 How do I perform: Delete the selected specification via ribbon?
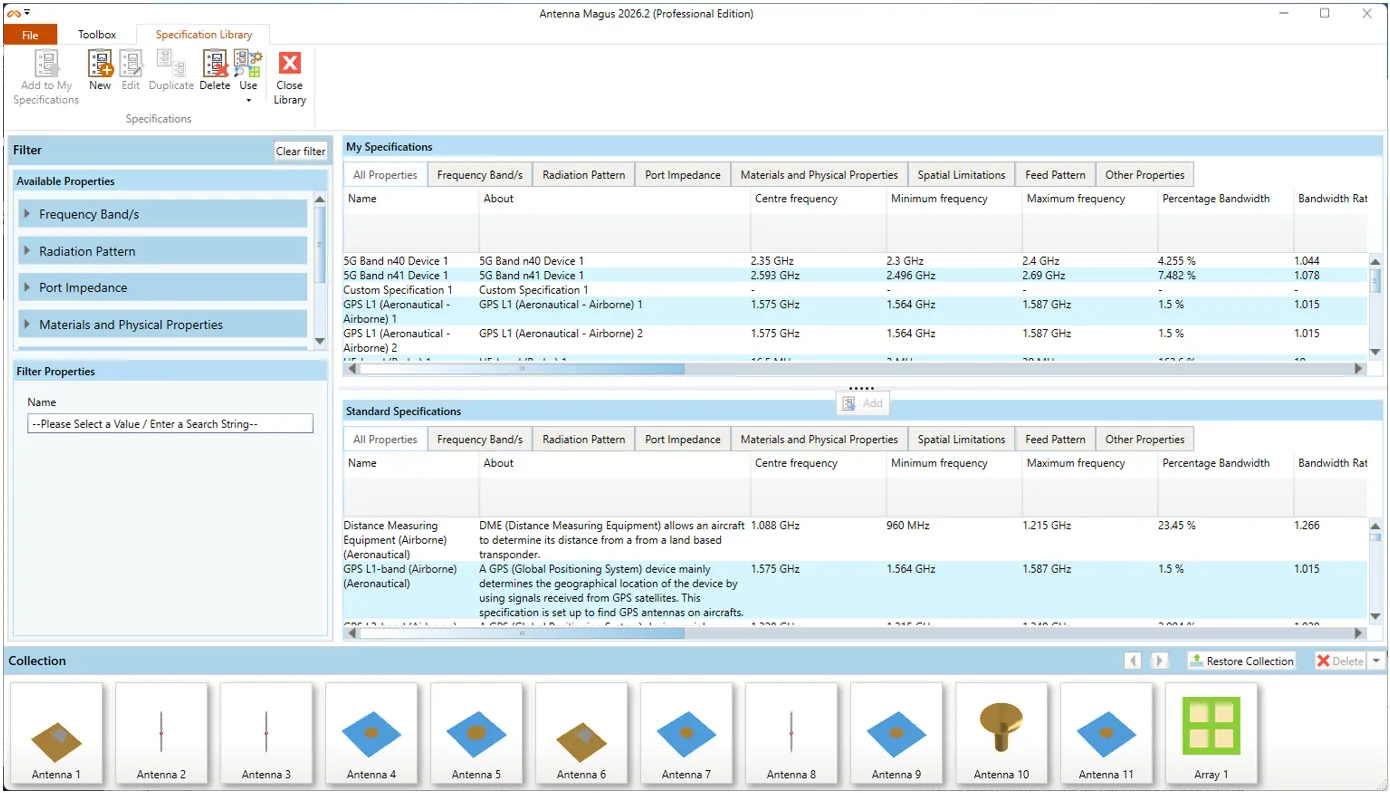(x=215, y=71)
